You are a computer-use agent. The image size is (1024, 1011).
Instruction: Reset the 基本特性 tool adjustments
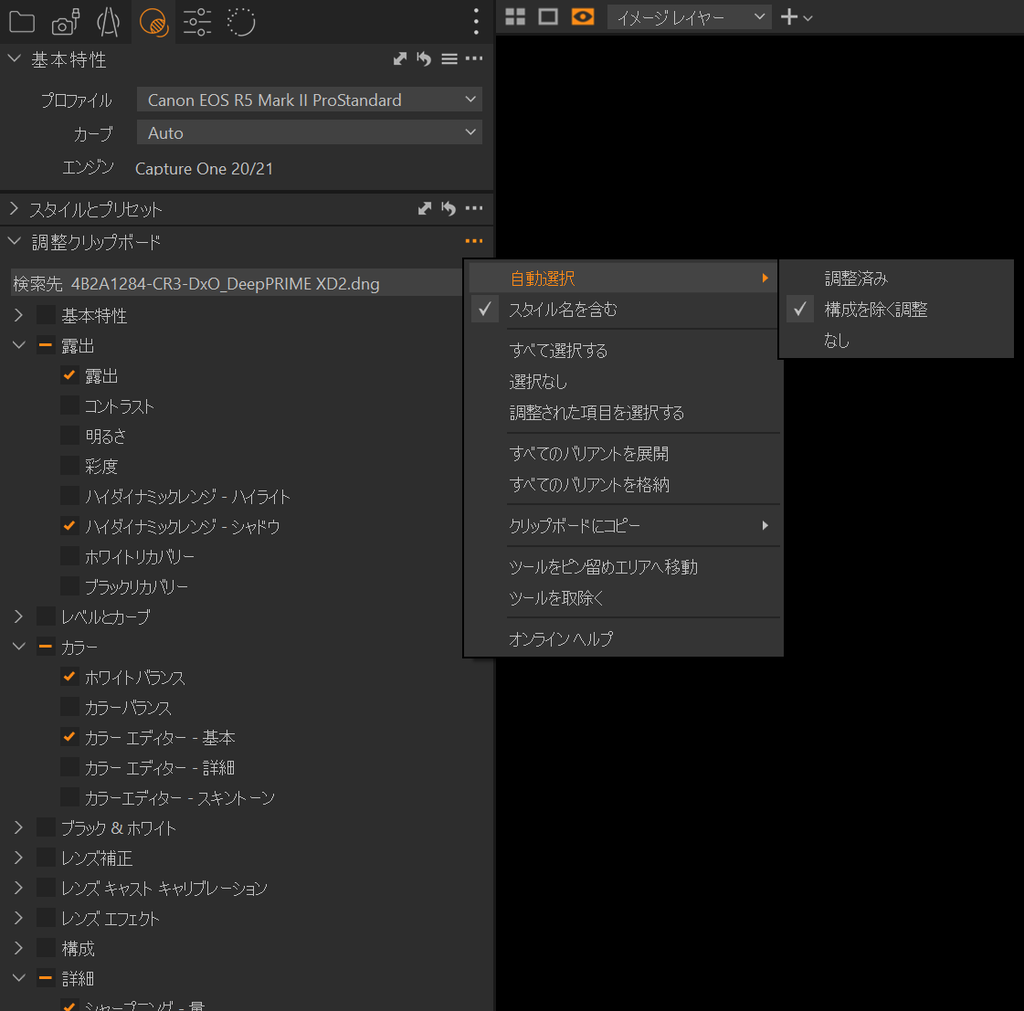[424, 60]
